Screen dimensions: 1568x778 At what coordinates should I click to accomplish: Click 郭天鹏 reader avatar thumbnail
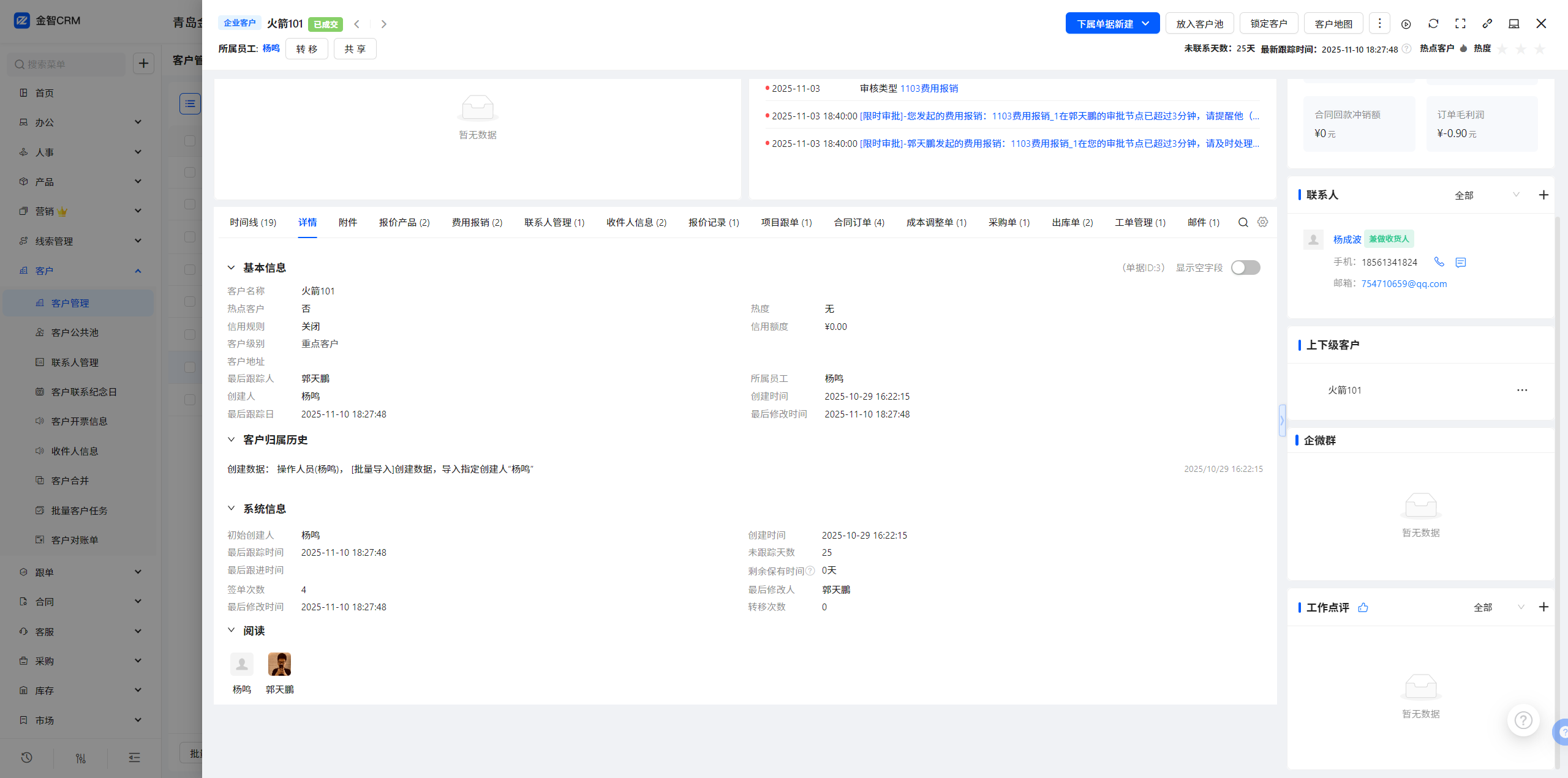(x=279, y=664)
